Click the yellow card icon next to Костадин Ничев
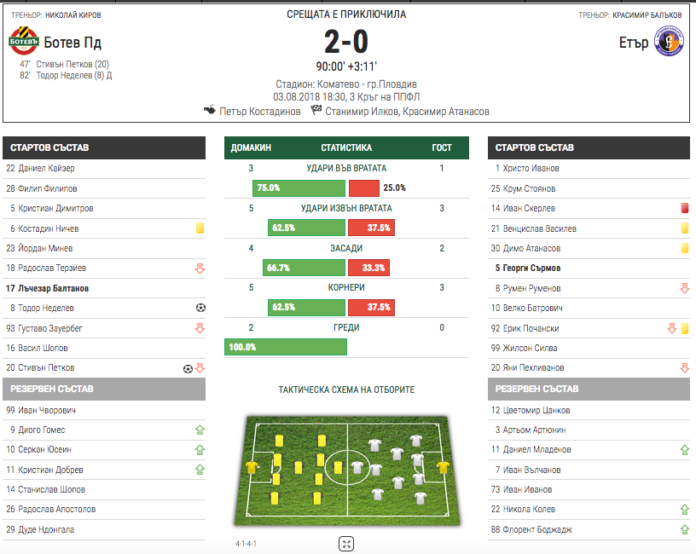Screen dimensions: 696x554 (200, 228)
